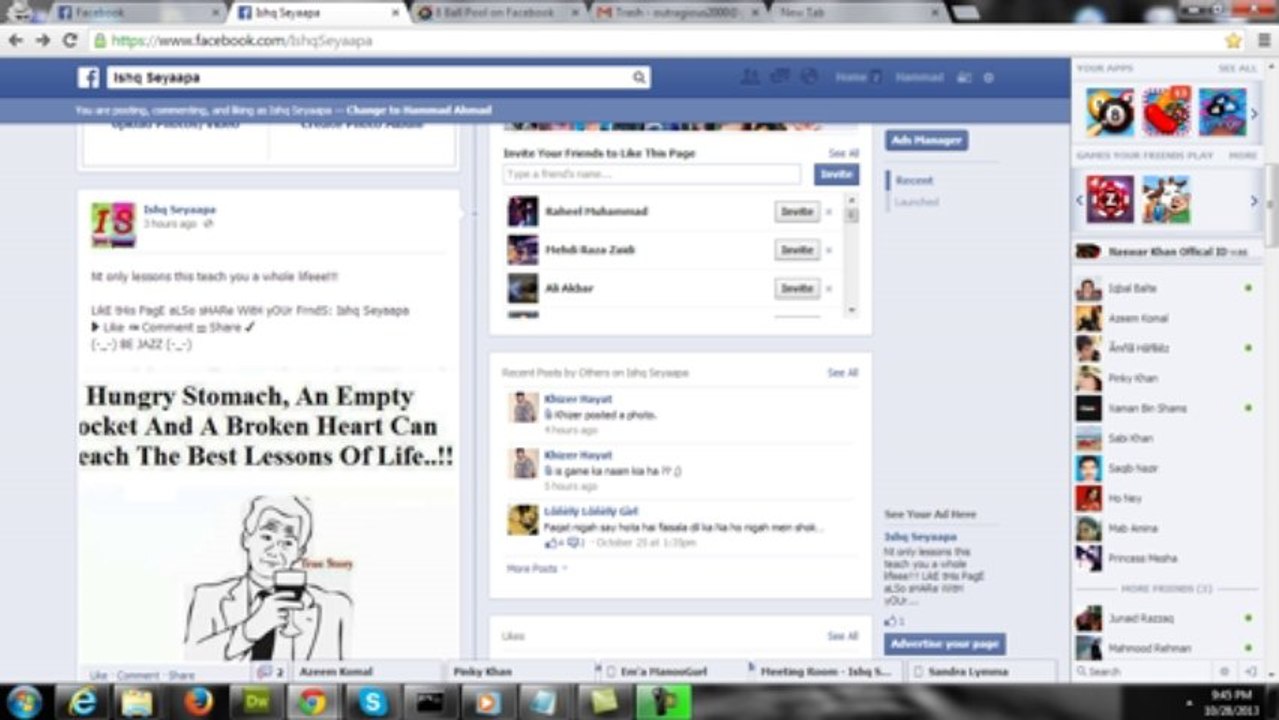Open chat with Iqbal Balte

pos(1165,289)
